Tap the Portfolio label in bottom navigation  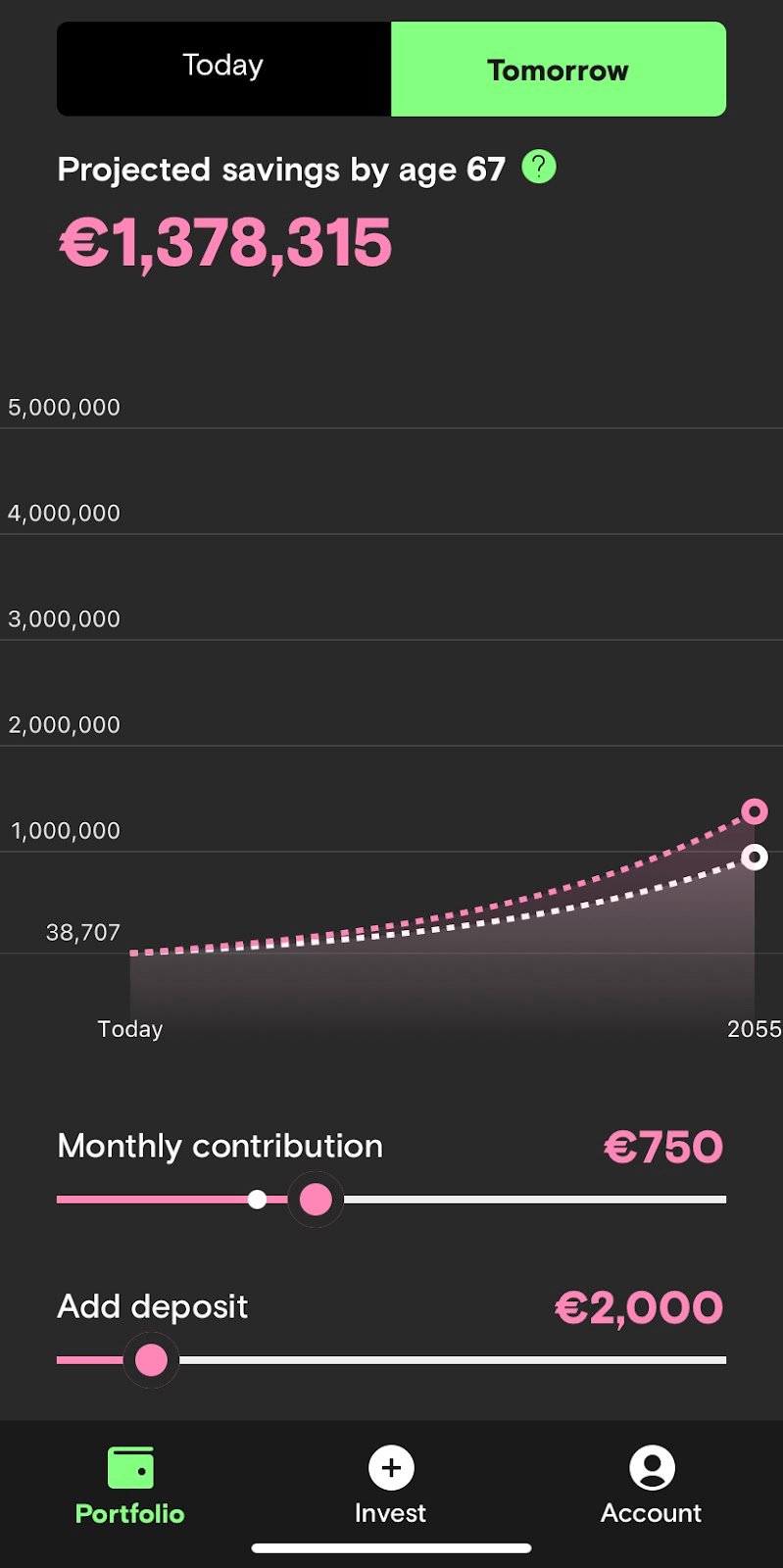(130, 1514)
